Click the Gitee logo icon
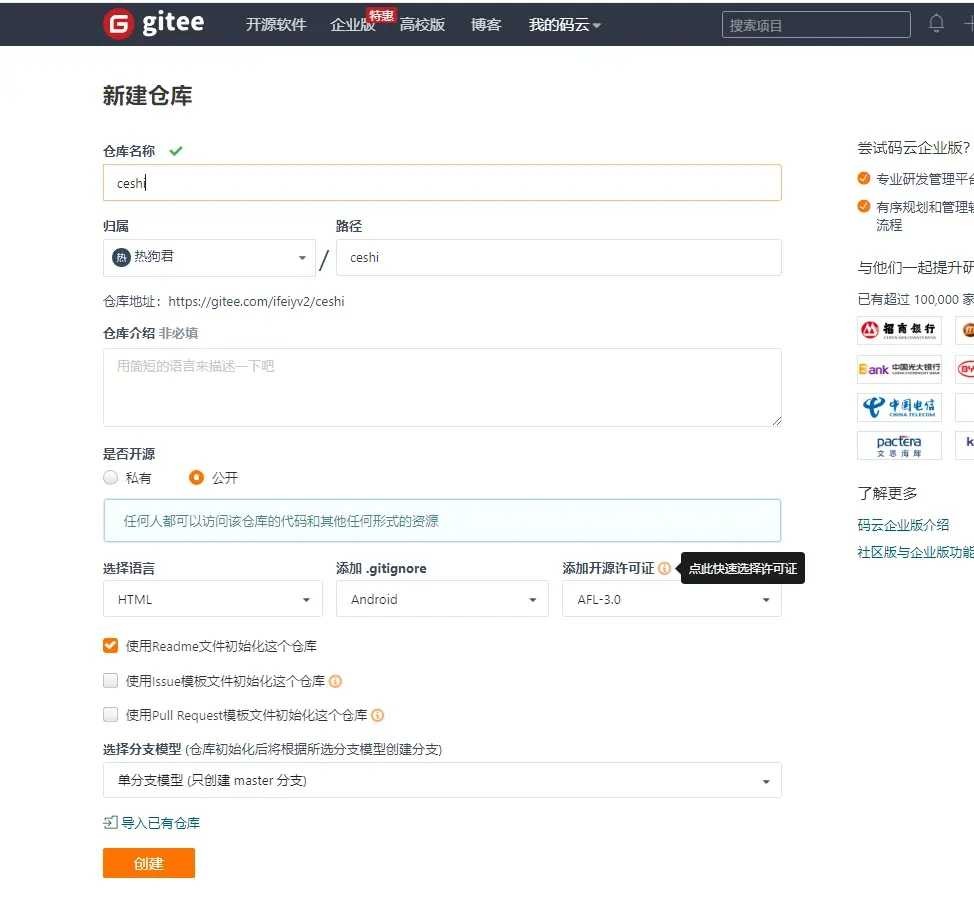This screenshot has width=974, height=907. [x=119, y=24]
